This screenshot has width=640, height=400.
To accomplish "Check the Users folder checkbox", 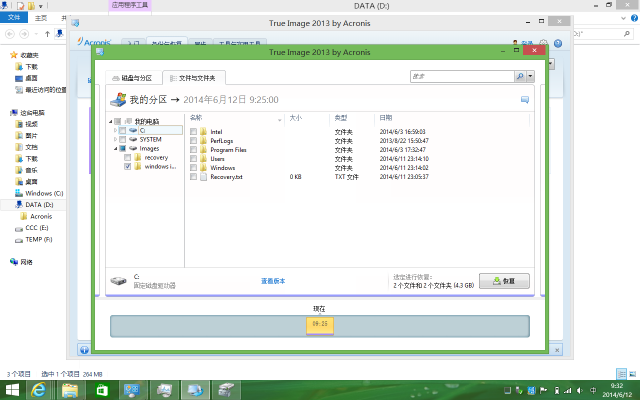I will [x=193, y=158].
